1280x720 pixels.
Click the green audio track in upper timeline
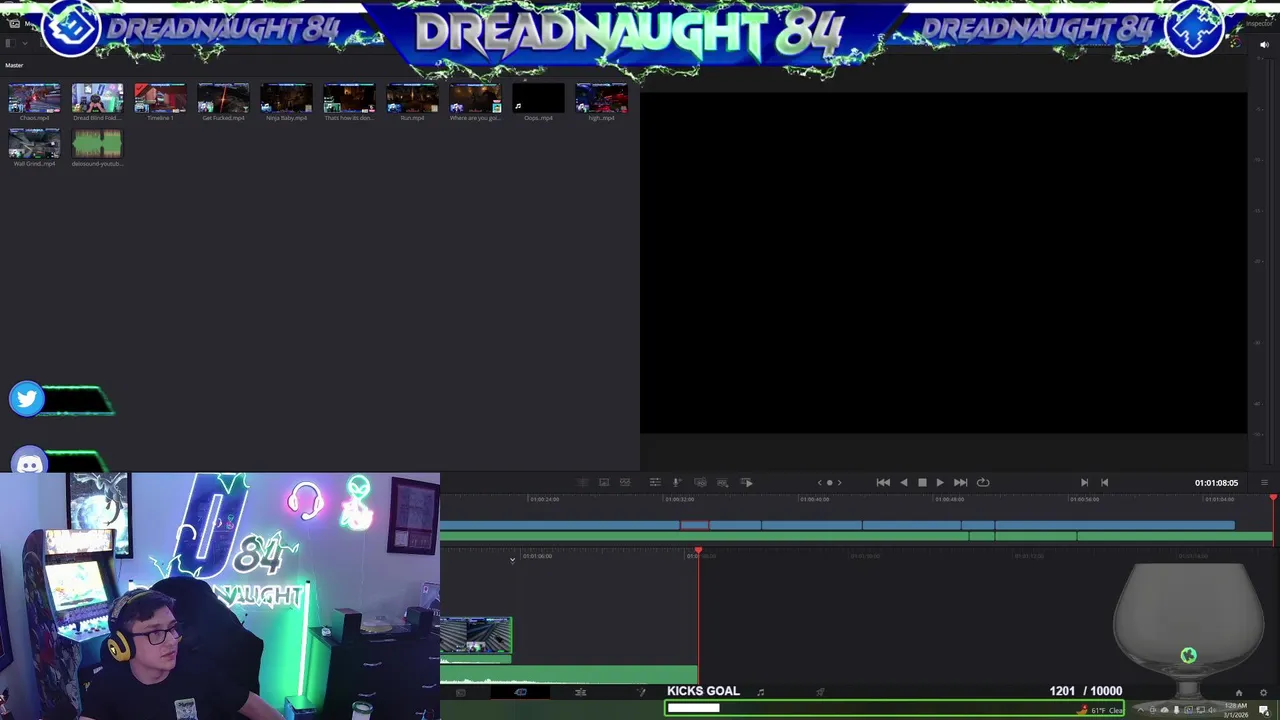pos(855,537)
